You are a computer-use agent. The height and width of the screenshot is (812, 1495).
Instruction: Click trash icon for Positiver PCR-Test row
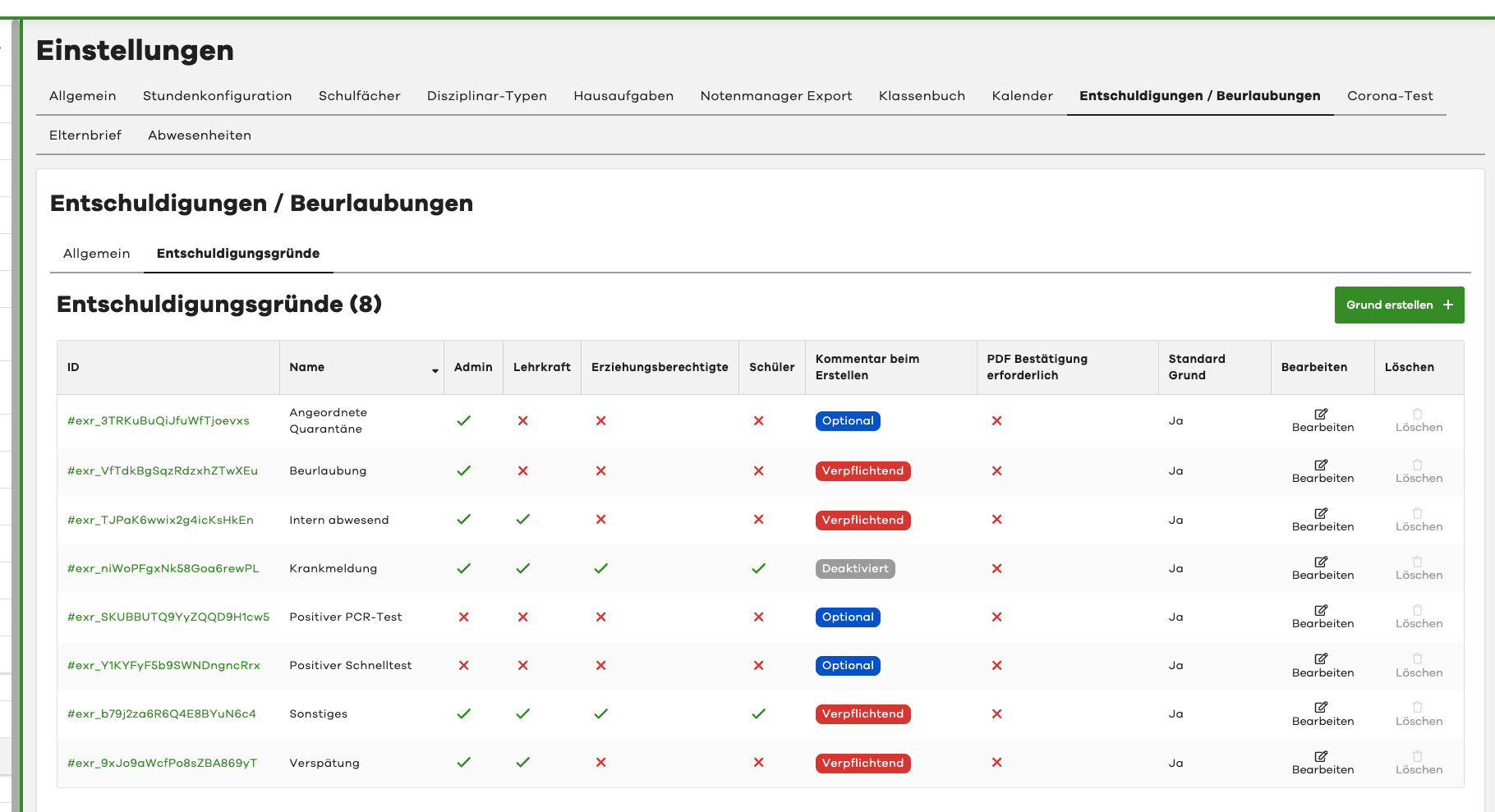pos(1417,610)
